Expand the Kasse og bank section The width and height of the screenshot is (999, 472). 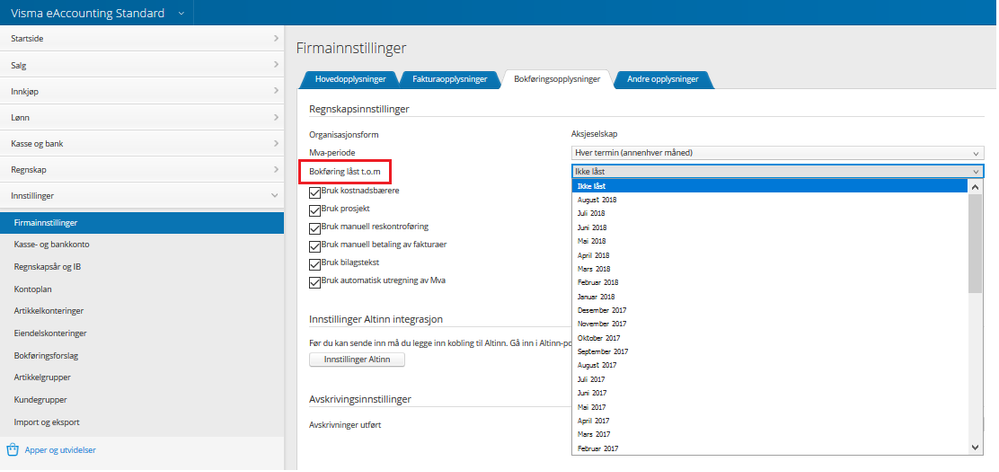(142, 143)
